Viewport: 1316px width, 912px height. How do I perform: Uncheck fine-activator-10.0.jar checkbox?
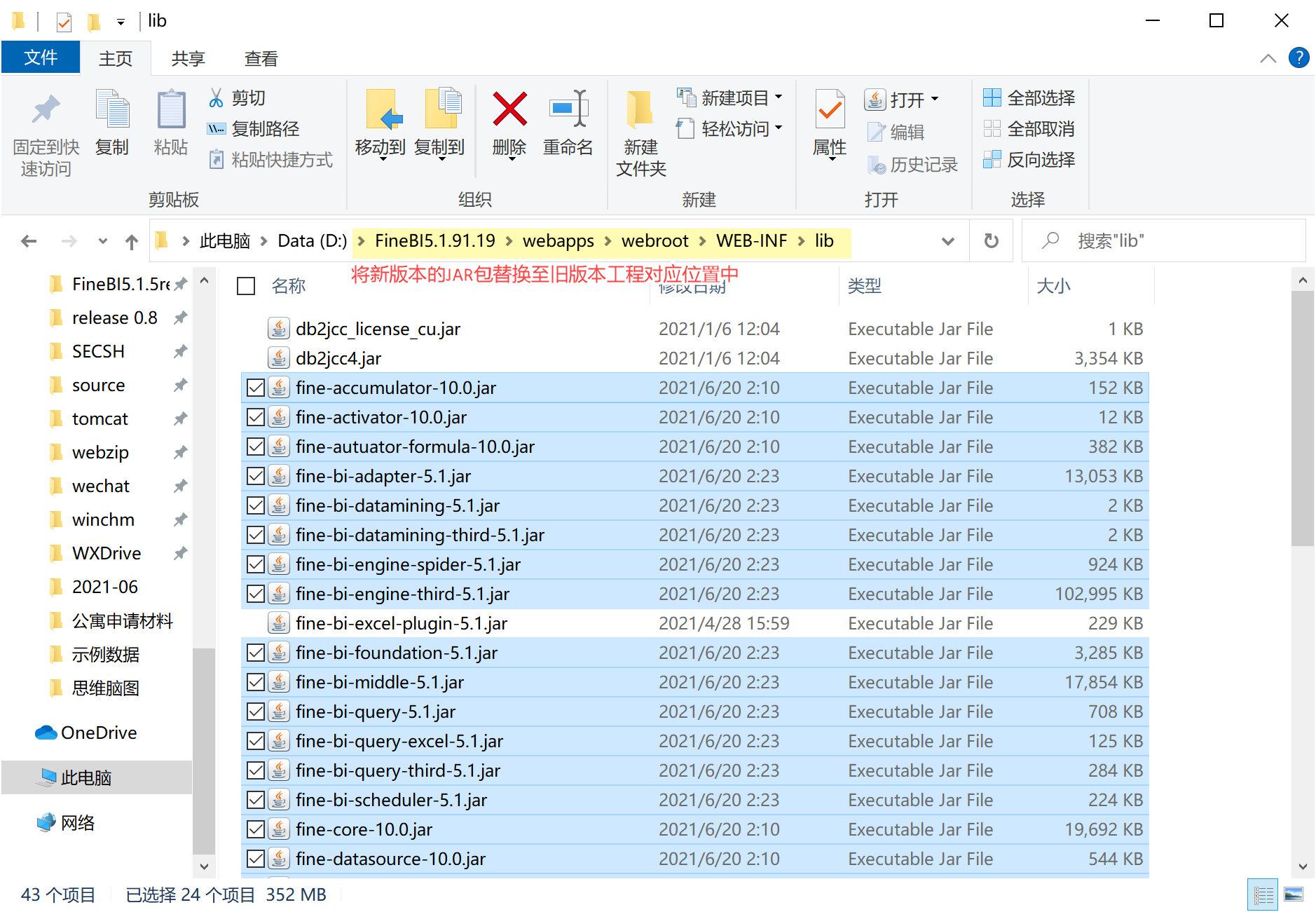point(256,417)
